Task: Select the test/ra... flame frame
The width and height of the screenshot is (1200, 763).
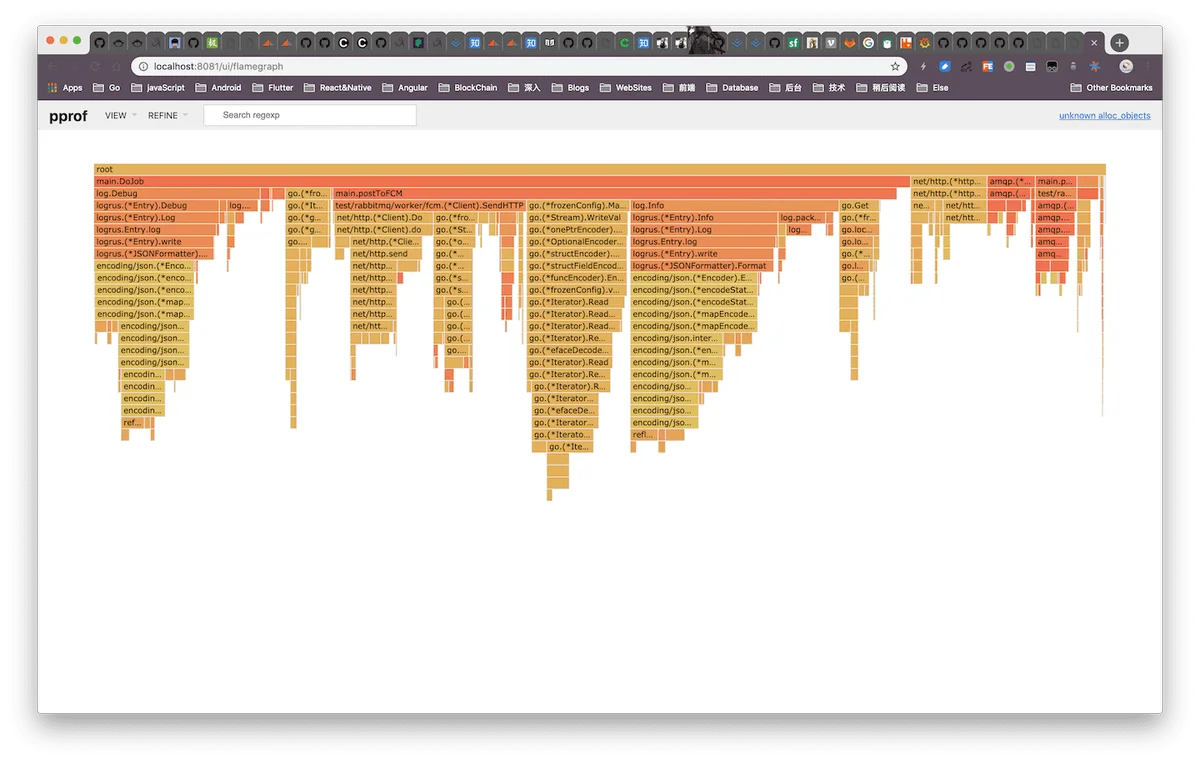Action: (x=1055, y=193)
